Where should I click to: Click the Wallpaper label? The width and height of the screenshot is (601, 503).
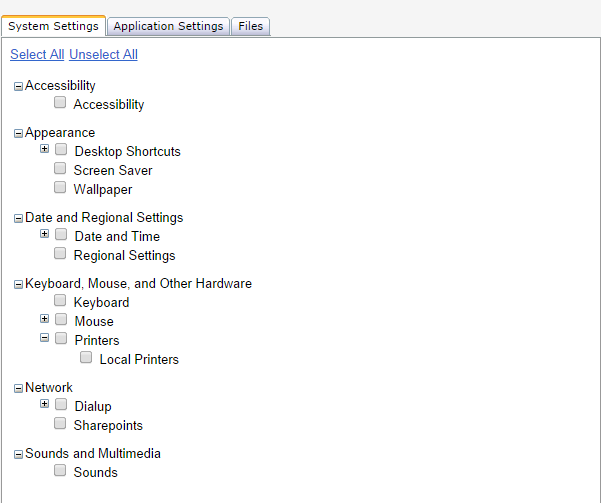tap(103, 190)
